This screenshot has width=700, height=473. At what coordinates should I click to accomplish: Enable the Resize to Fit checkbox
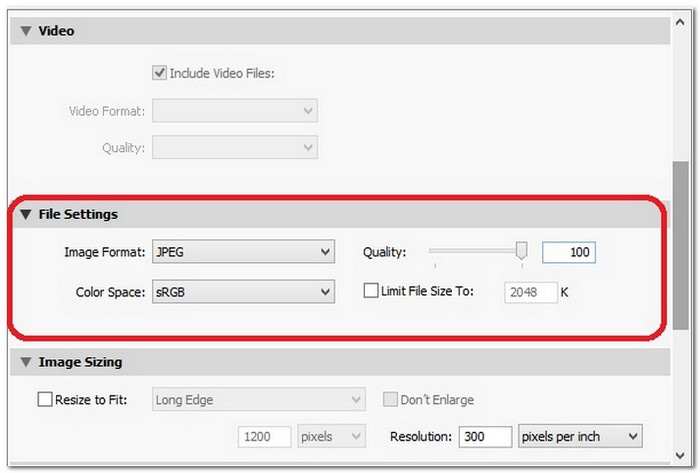pos(45,400)
